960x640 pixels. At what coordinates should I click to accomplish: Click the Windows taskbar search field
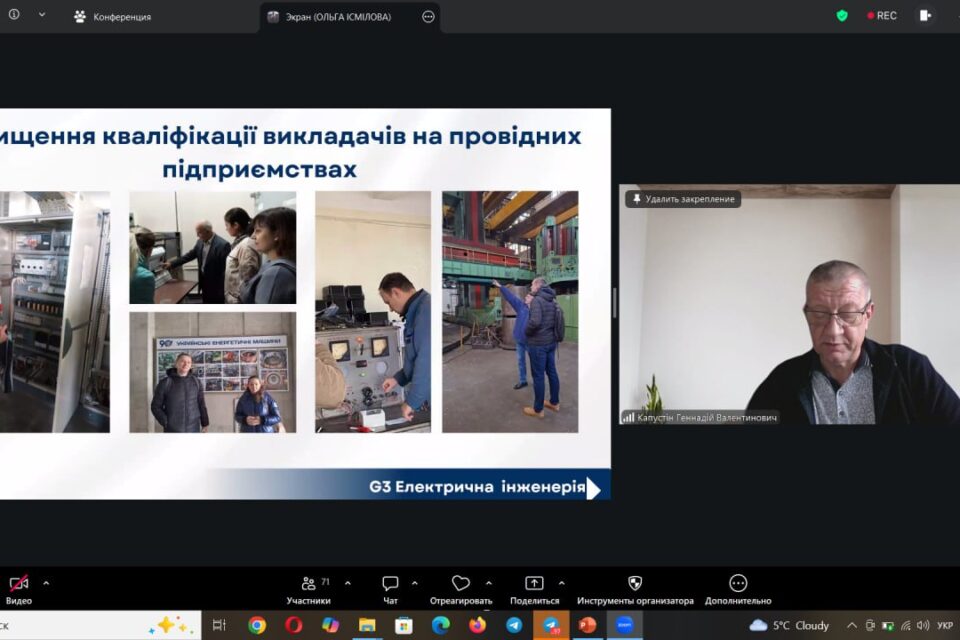coord(100,625)
